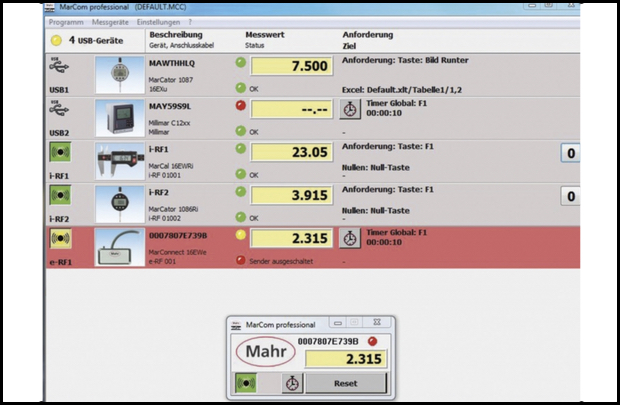Click Anforderung: Taste: Bild Runter text

(x=405, y=60)
